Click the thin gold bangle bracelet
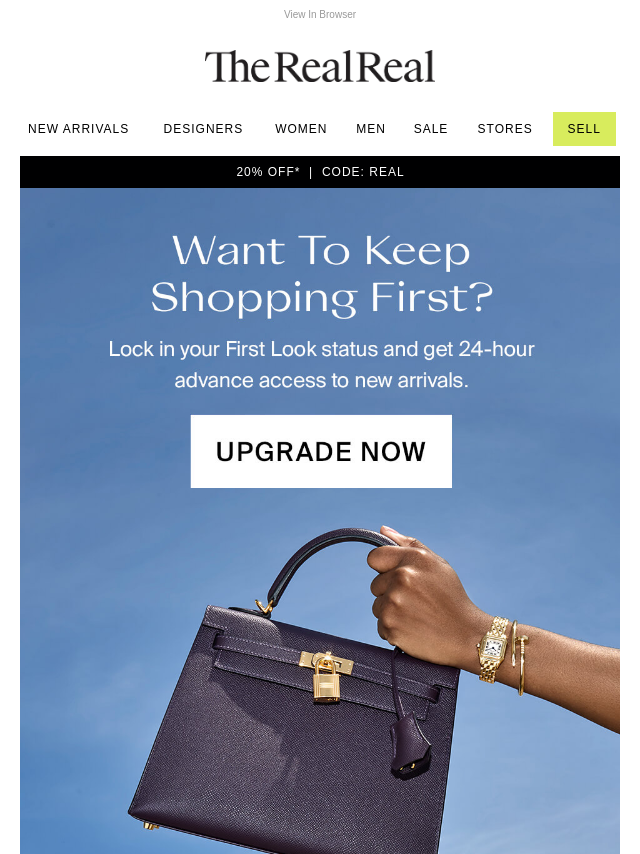 [x=520, y=658]
